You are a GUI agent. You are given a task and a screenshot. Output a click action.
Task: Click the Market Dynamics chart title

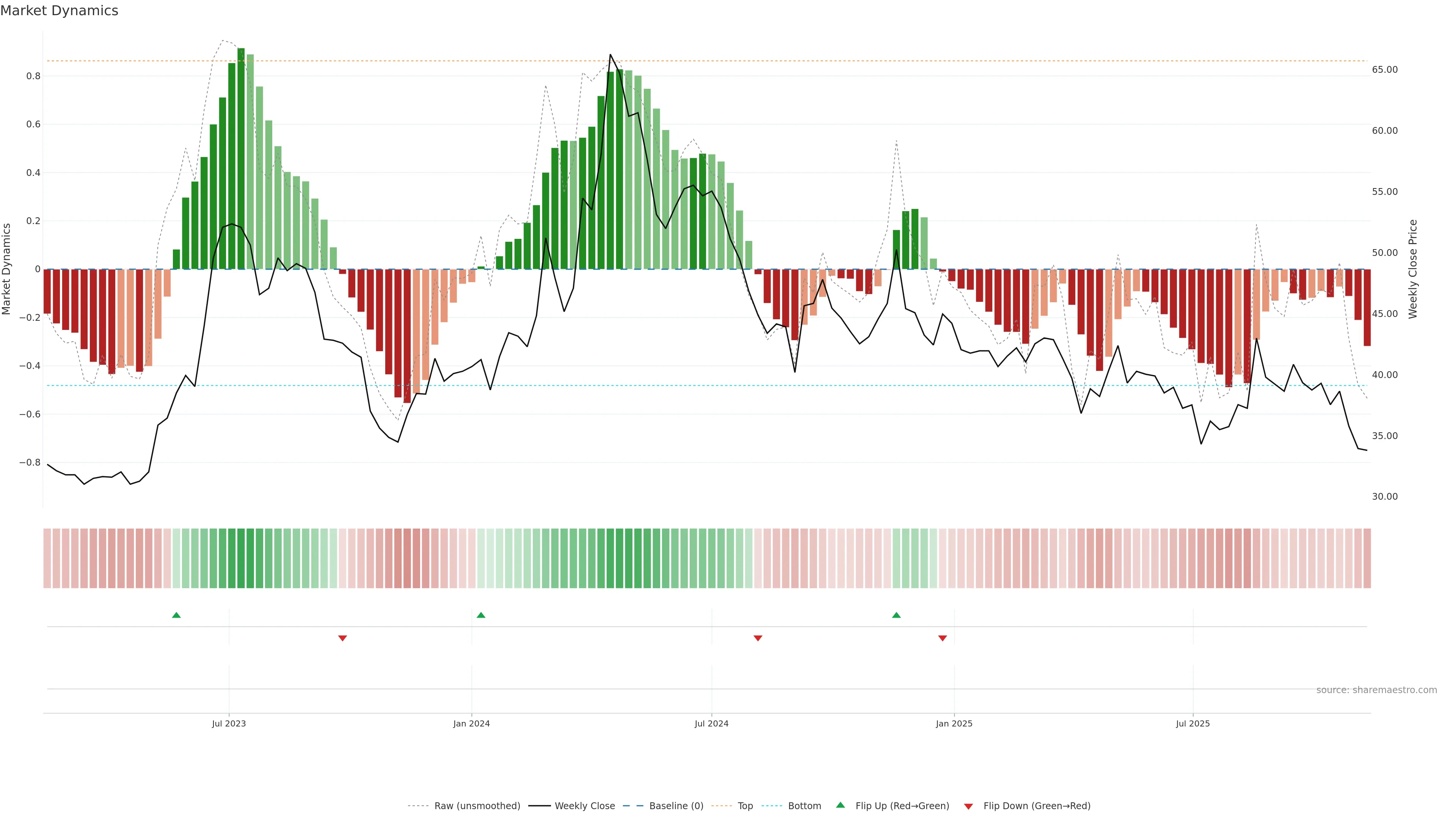tap(60, 11)
